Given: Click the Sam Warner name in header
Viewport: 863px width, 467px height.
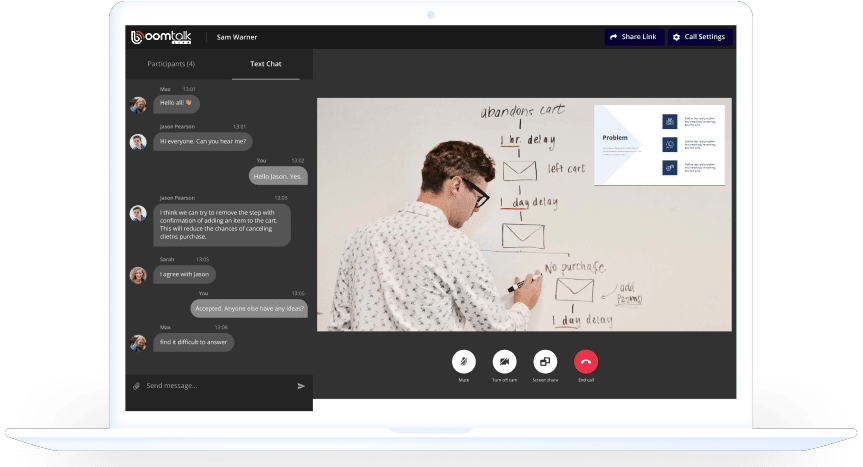Looking at the screenshot, I should click(236, 37).
